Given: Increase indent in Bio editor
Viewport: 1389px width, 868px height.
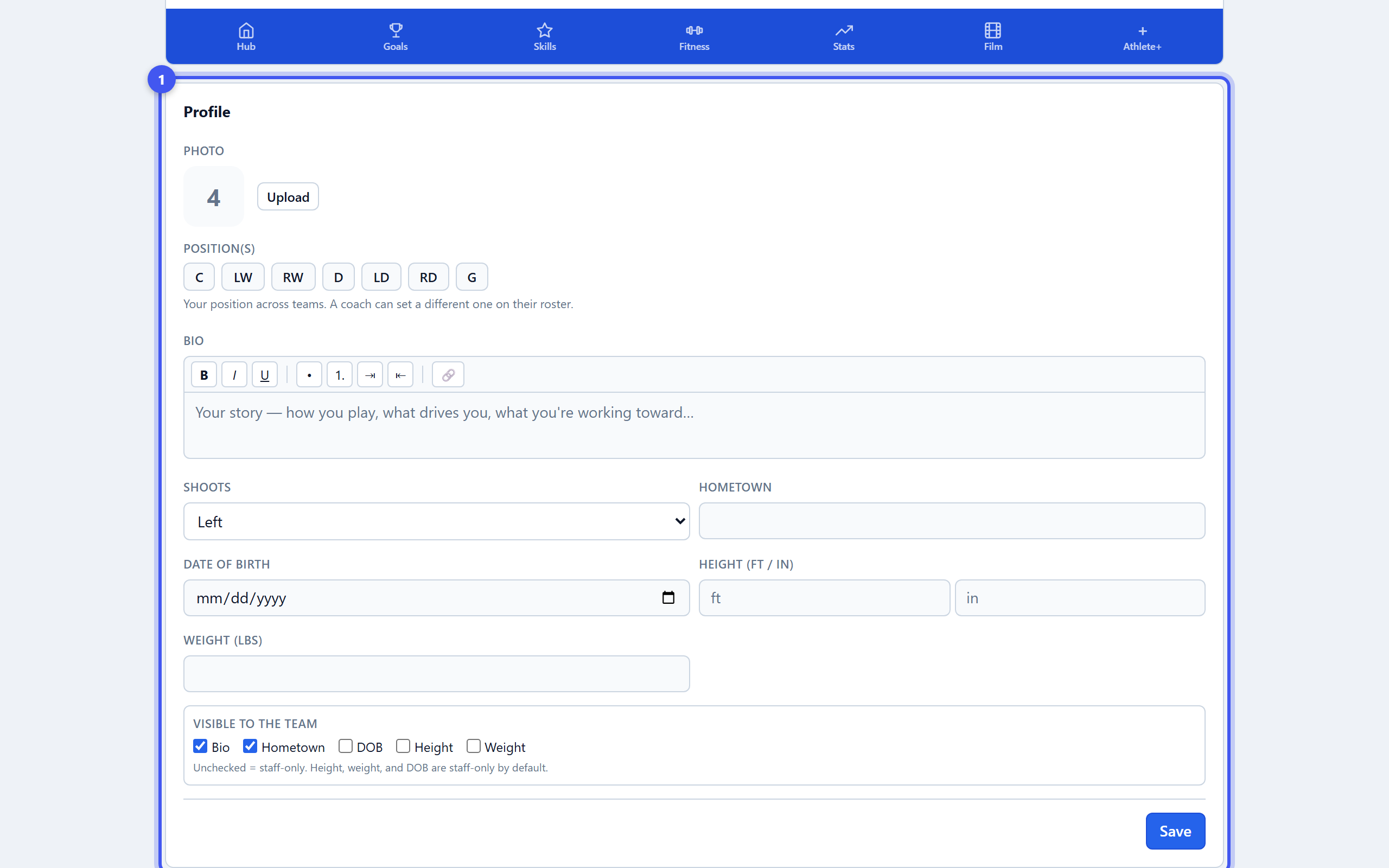Looking at the screenshot, I should pyautogui.click(x=369, y=375).
